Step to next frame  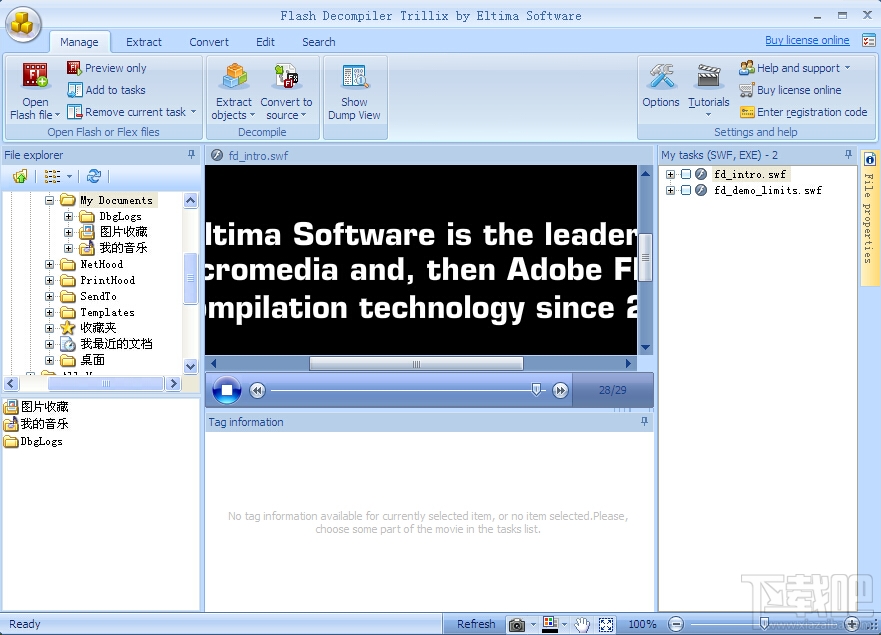pyautogui.click(x=560, y=390)
